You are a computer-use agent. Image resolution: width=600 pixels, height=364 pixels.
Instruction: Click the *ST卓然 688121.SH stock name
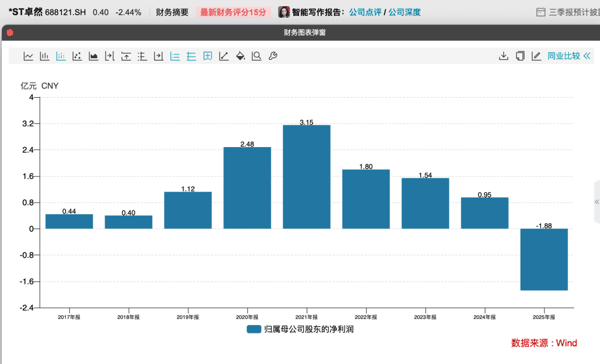coord(47,12)
